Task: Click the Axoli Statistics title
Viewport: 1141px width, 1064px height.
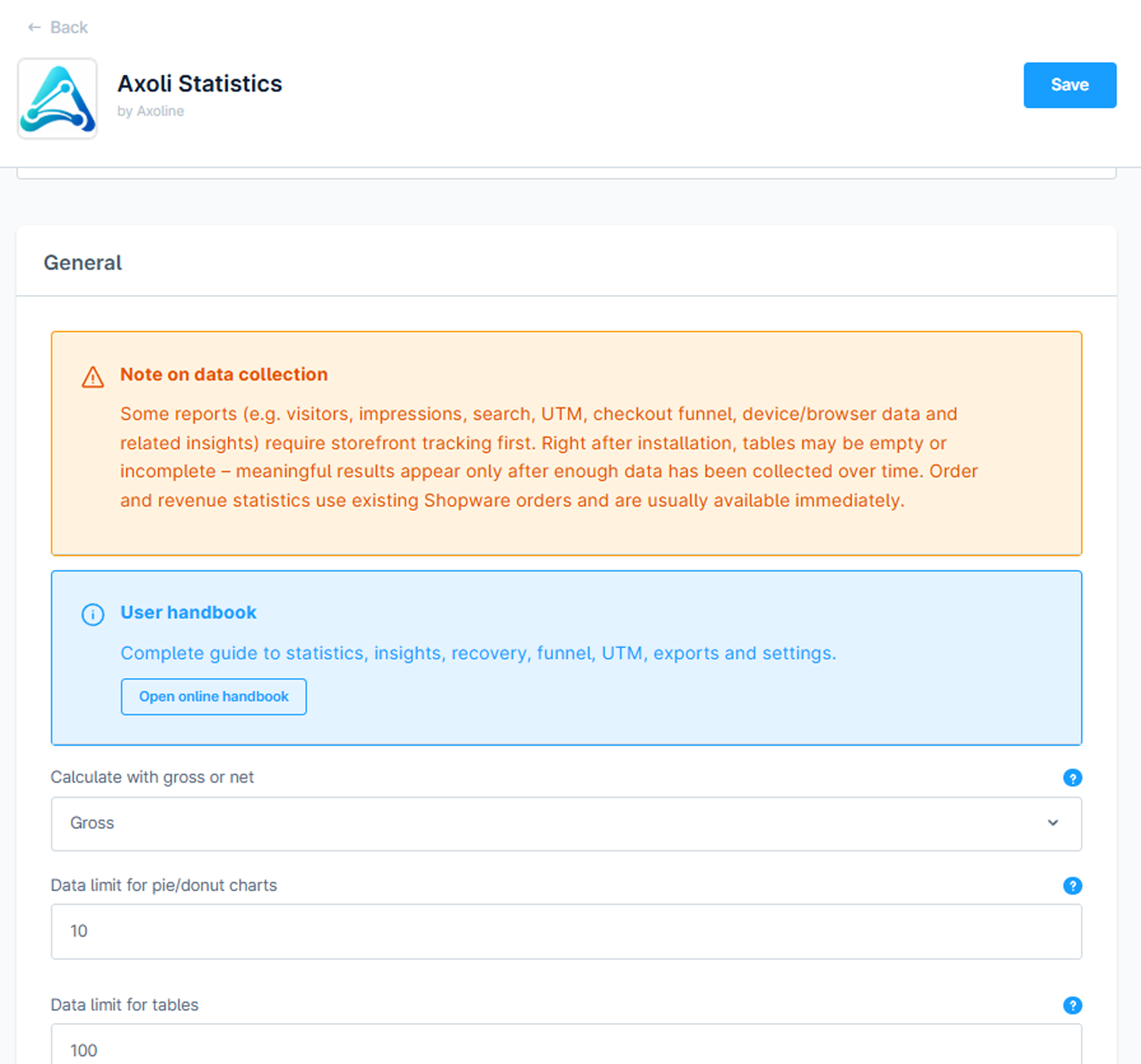Action: pyautogui.click(x=200, y=84)
